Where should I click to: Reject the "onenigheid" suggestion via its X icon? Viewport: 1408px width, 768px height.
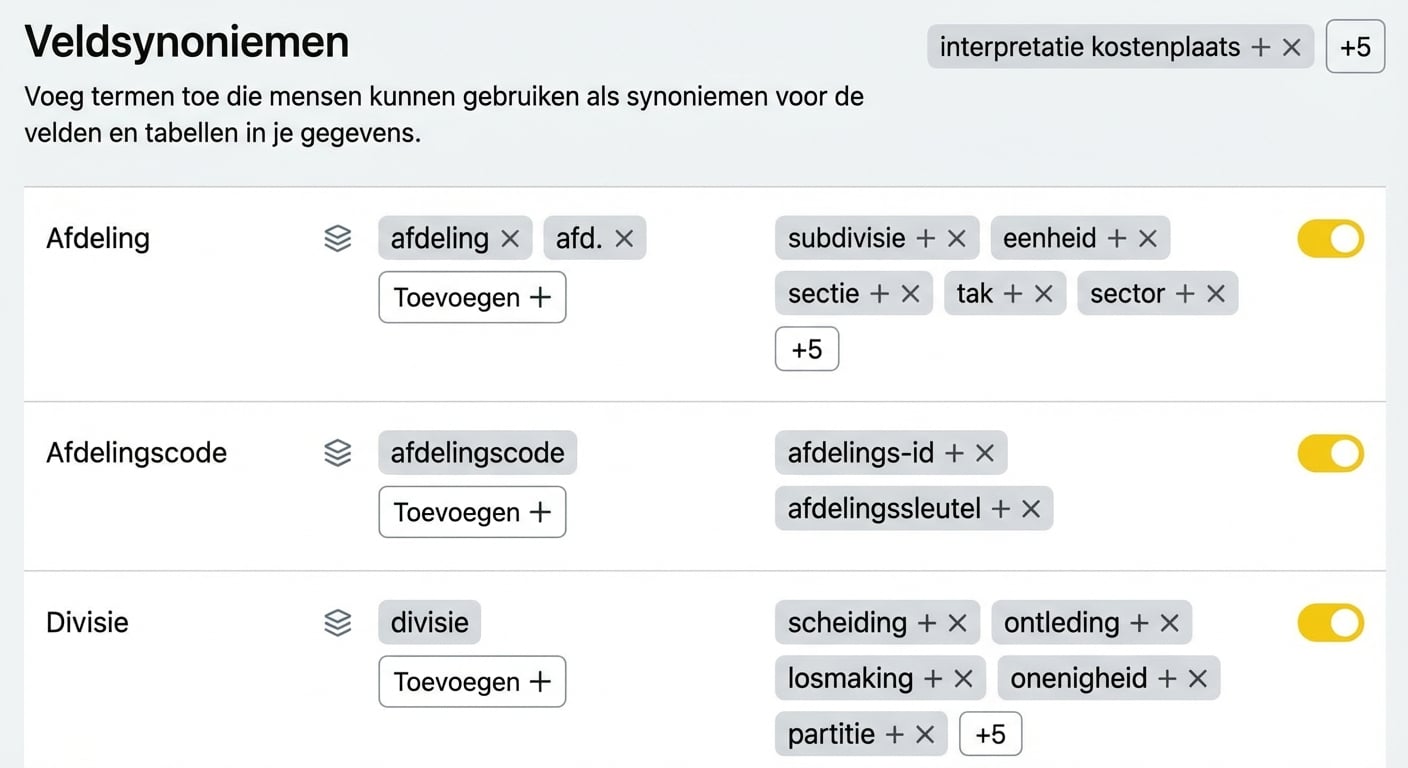[1198, 678]
